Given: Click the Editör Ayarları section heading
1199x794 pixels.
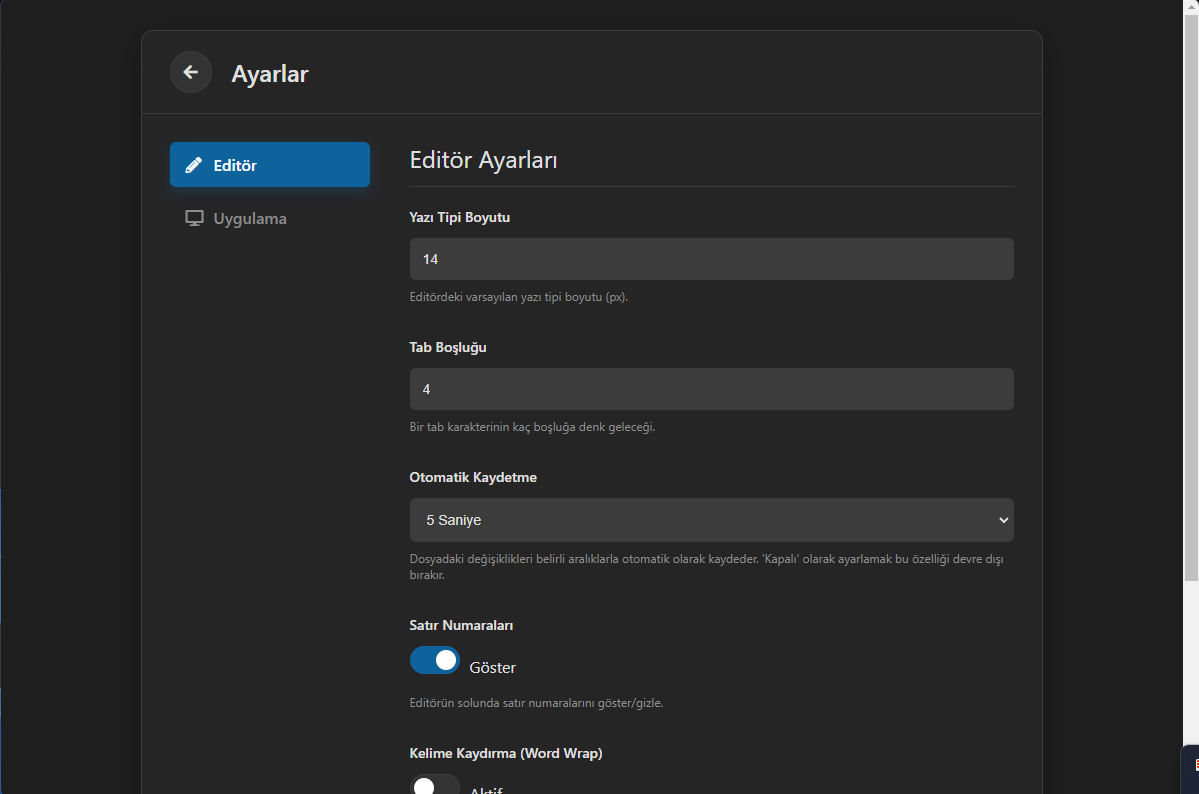Looking at the screenshot, I should (x=483, y=160).
